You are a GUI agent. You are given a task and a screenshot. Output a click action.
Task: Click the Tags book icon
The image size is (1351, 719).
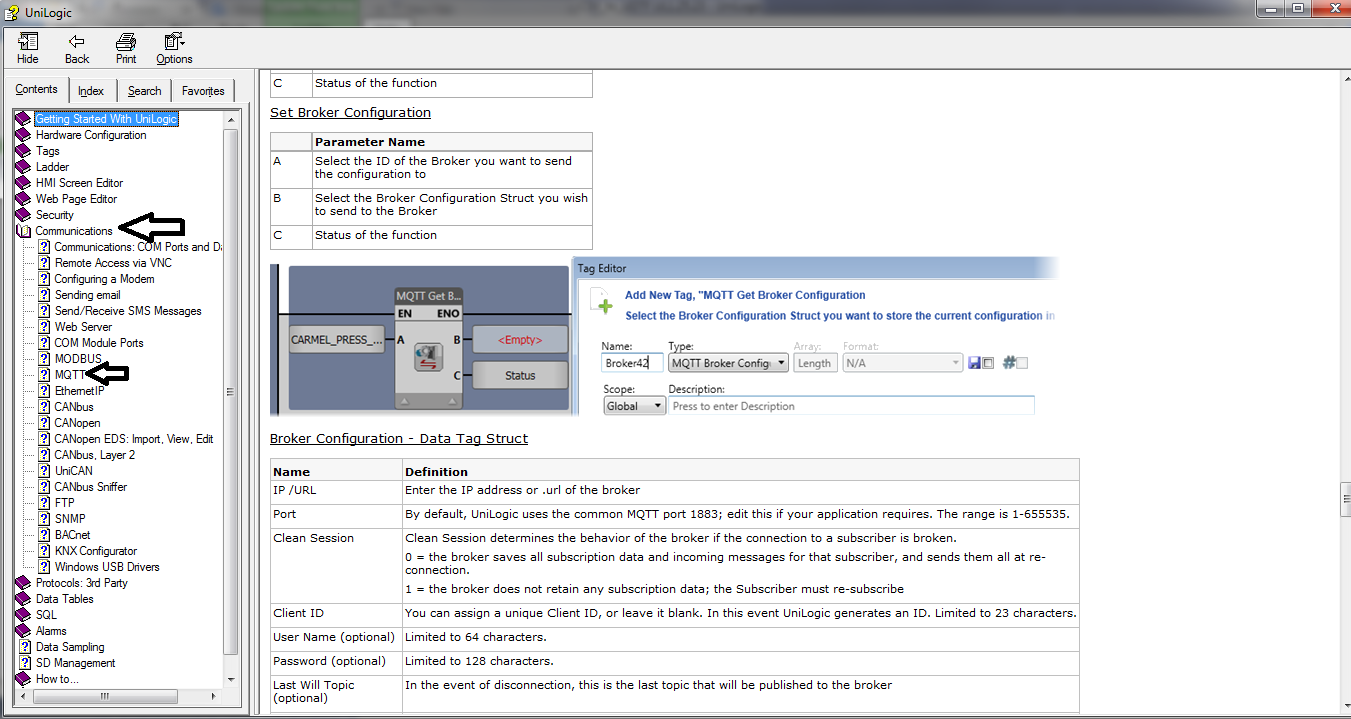coord(23,151)
